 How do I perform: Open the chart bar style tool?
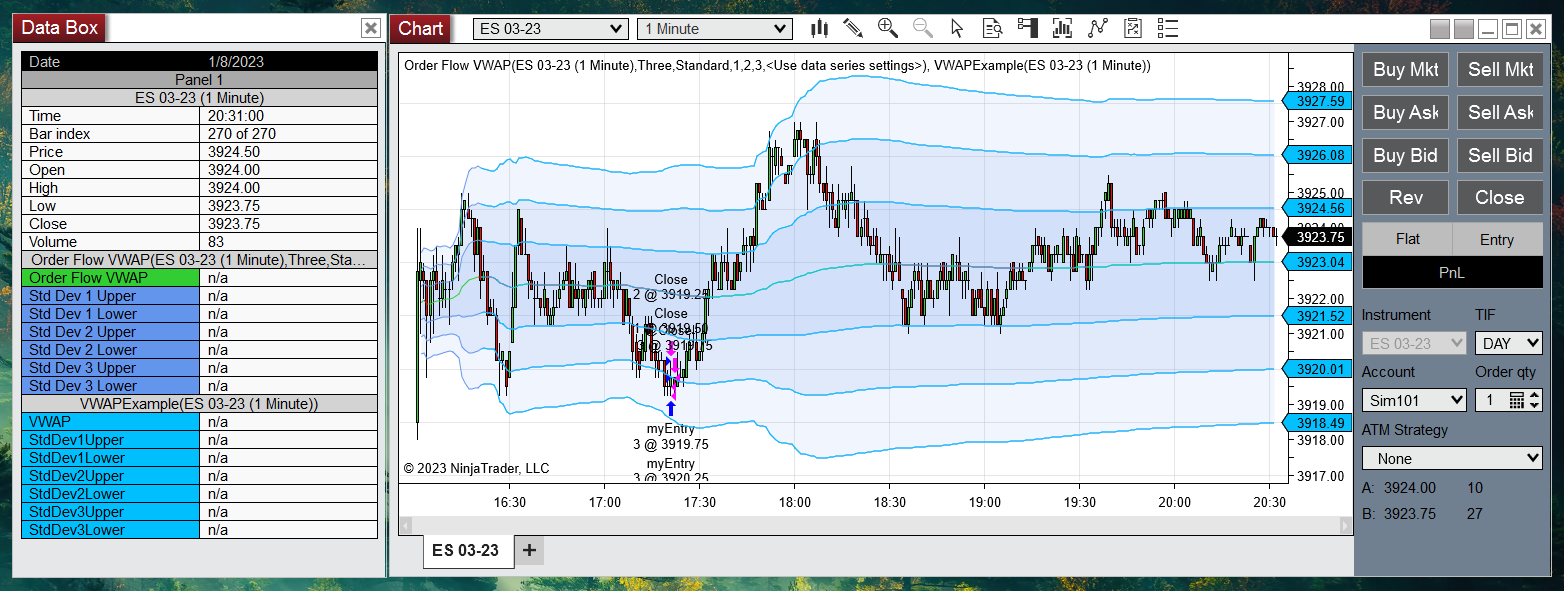coord(820,28)
